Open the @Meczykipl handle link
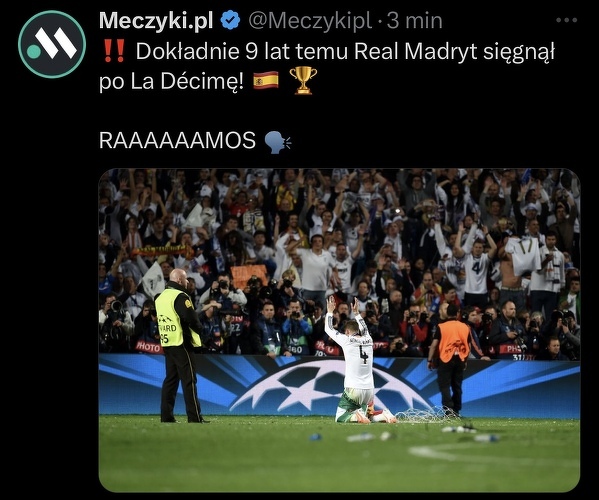The width and height of the screenshot is (599, 500). point(310,21)
